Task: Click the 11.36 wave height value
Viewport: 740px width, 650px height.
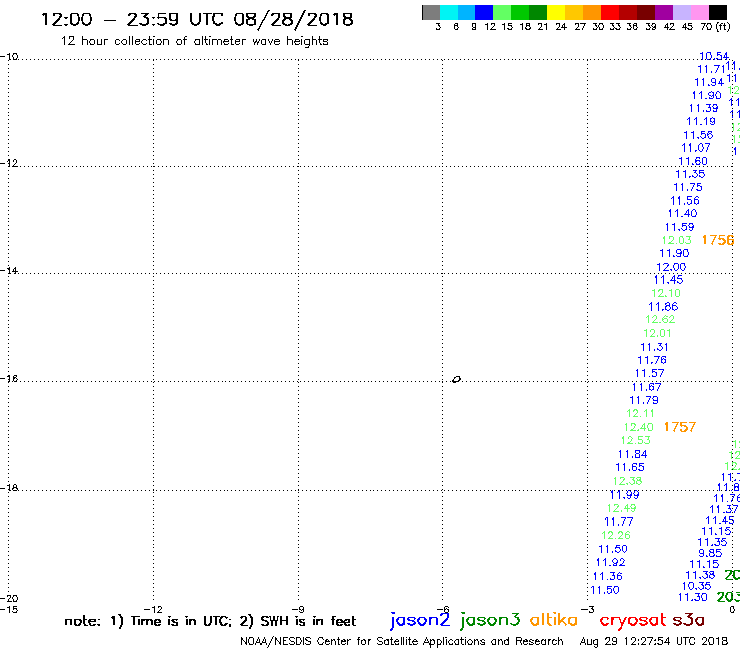Action: coord(607,576)
